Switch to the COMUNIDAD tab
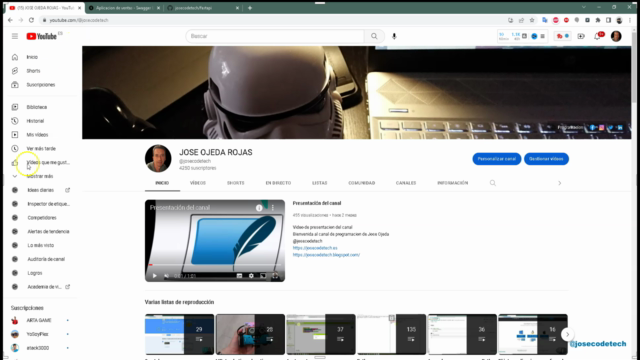Image resolution: width=640 pixels, height=360 pixels. (x=362, y=183)
